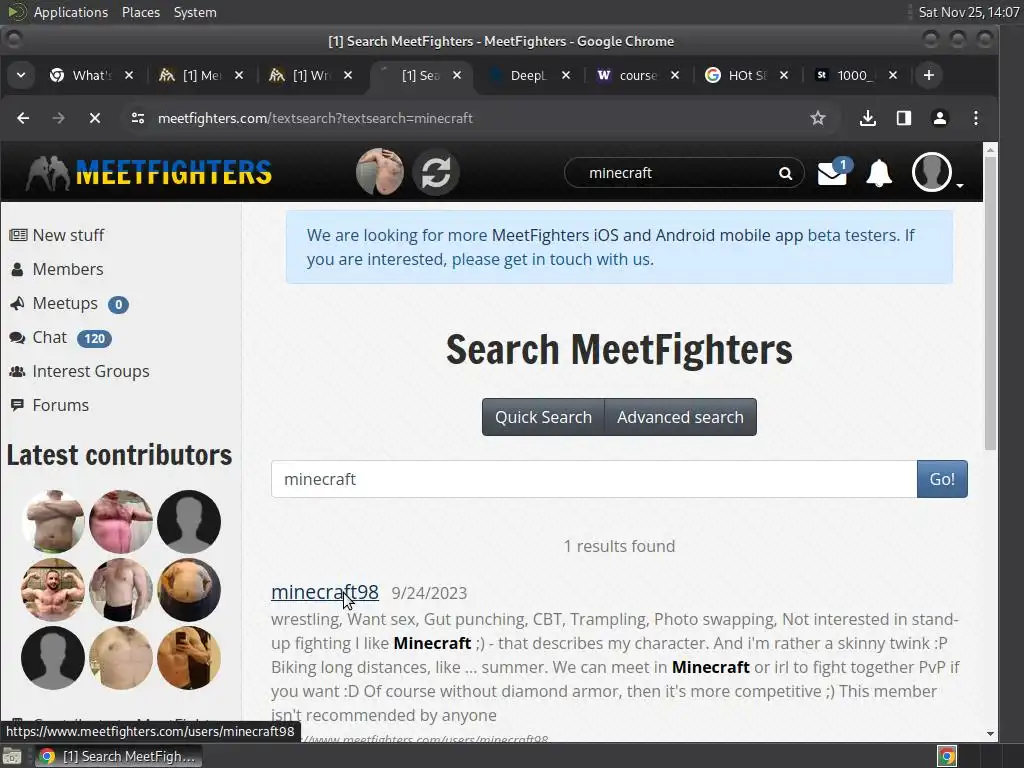
Task: Click the Members person icon
Action: 18,269
